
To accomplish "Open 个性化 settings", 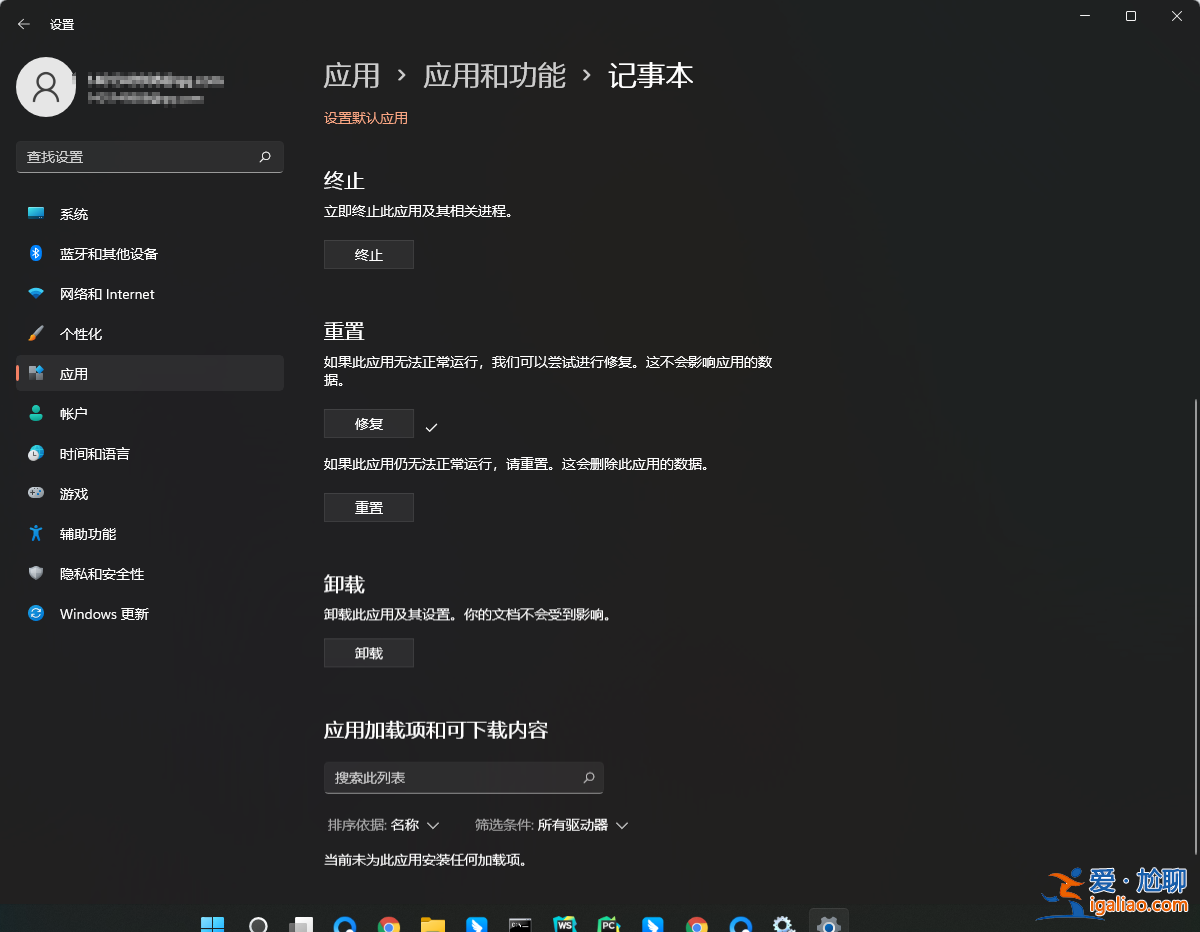I will tap(80, 333).
